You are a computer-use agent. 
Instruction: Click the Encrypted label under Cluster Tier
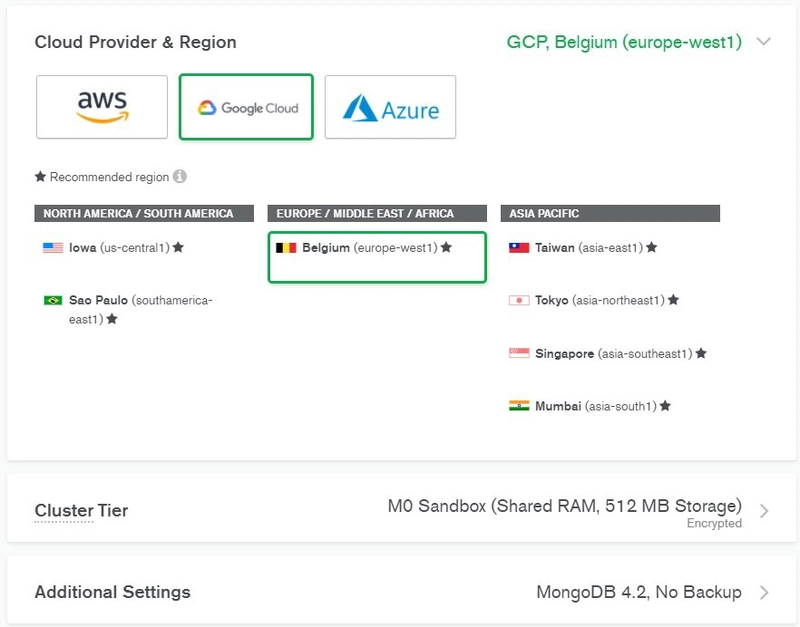click(714, 523)
